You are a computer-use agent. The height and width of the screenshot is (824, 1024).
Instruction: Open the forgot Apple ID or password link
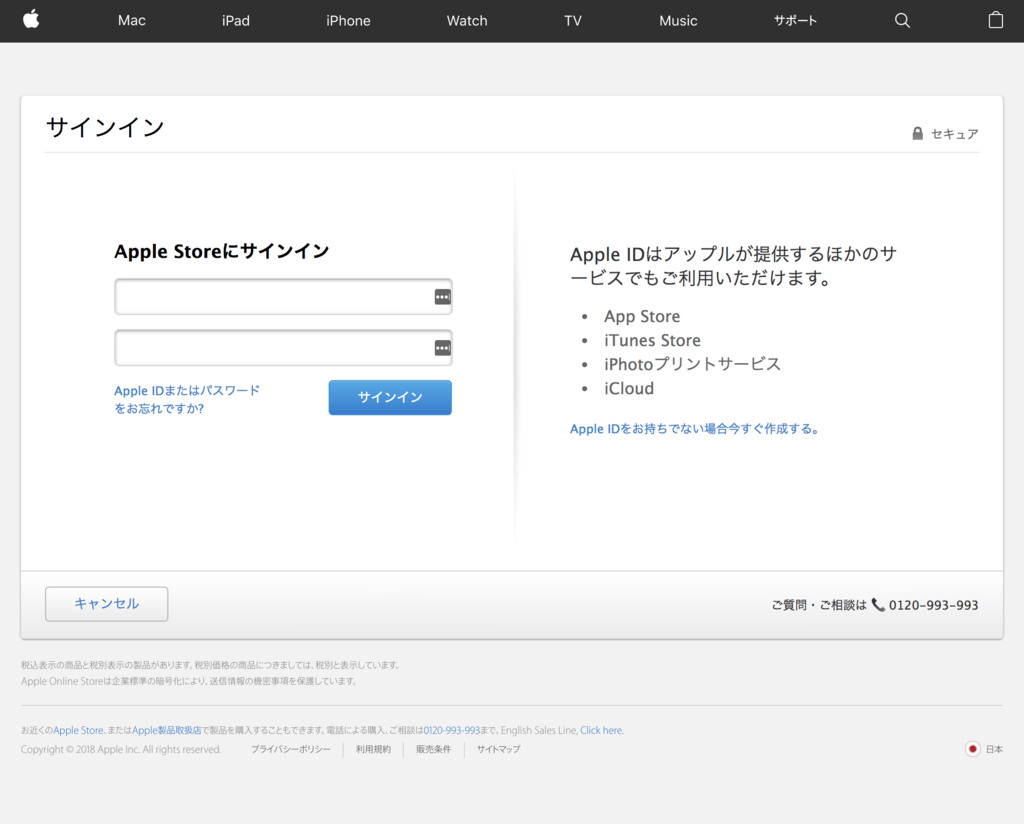point(187,399)
